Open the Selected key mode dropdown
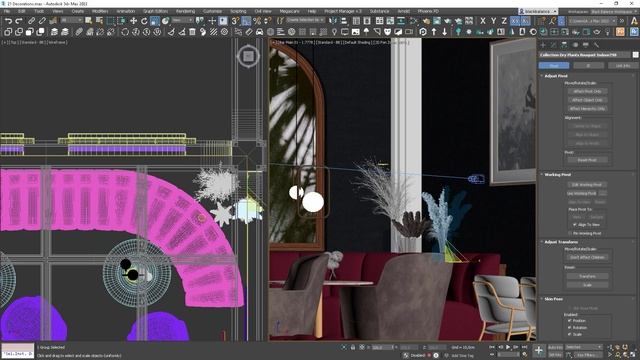 click(x=583, y=347)
